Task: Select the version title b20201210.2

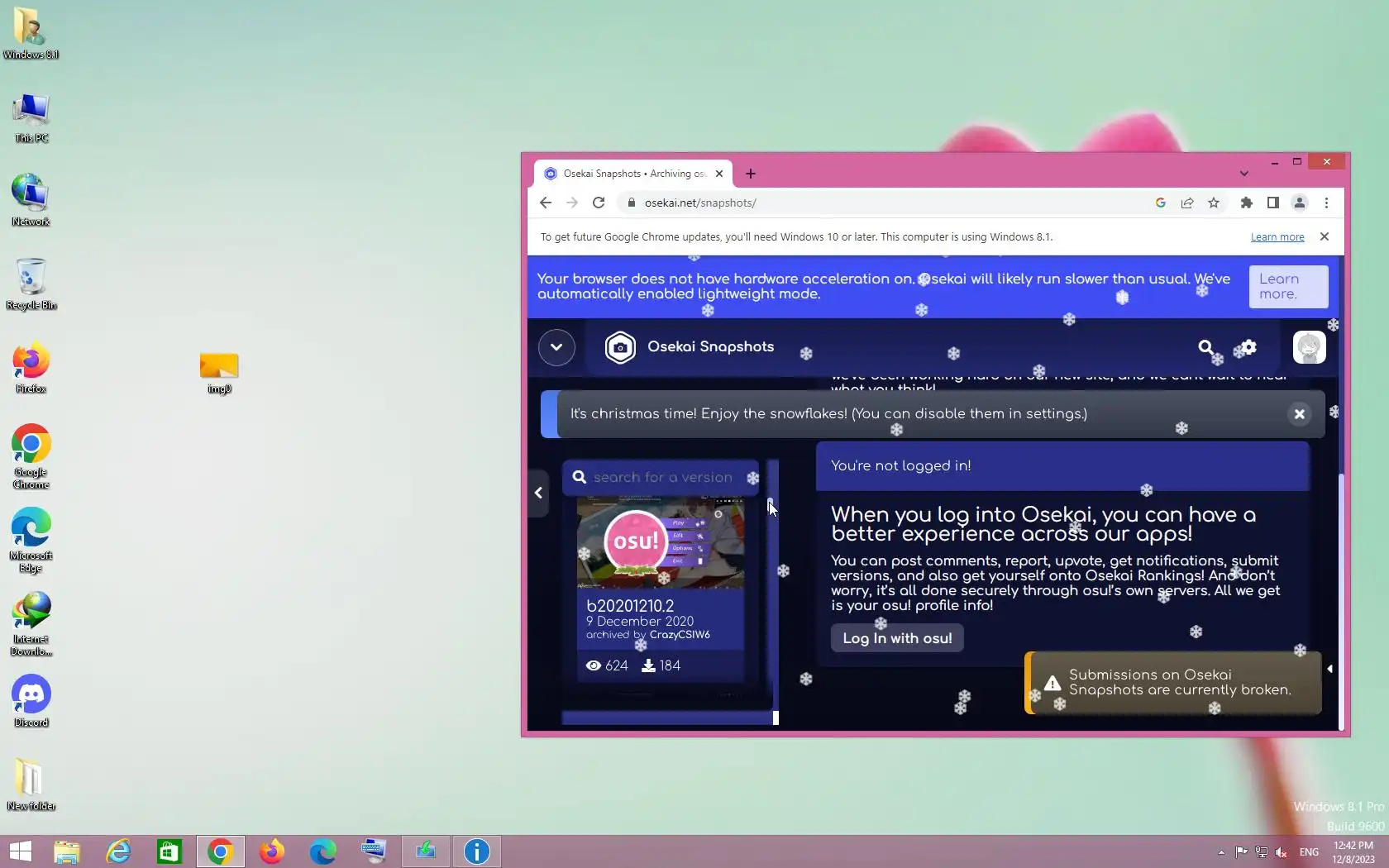Action: coord(630,606)
